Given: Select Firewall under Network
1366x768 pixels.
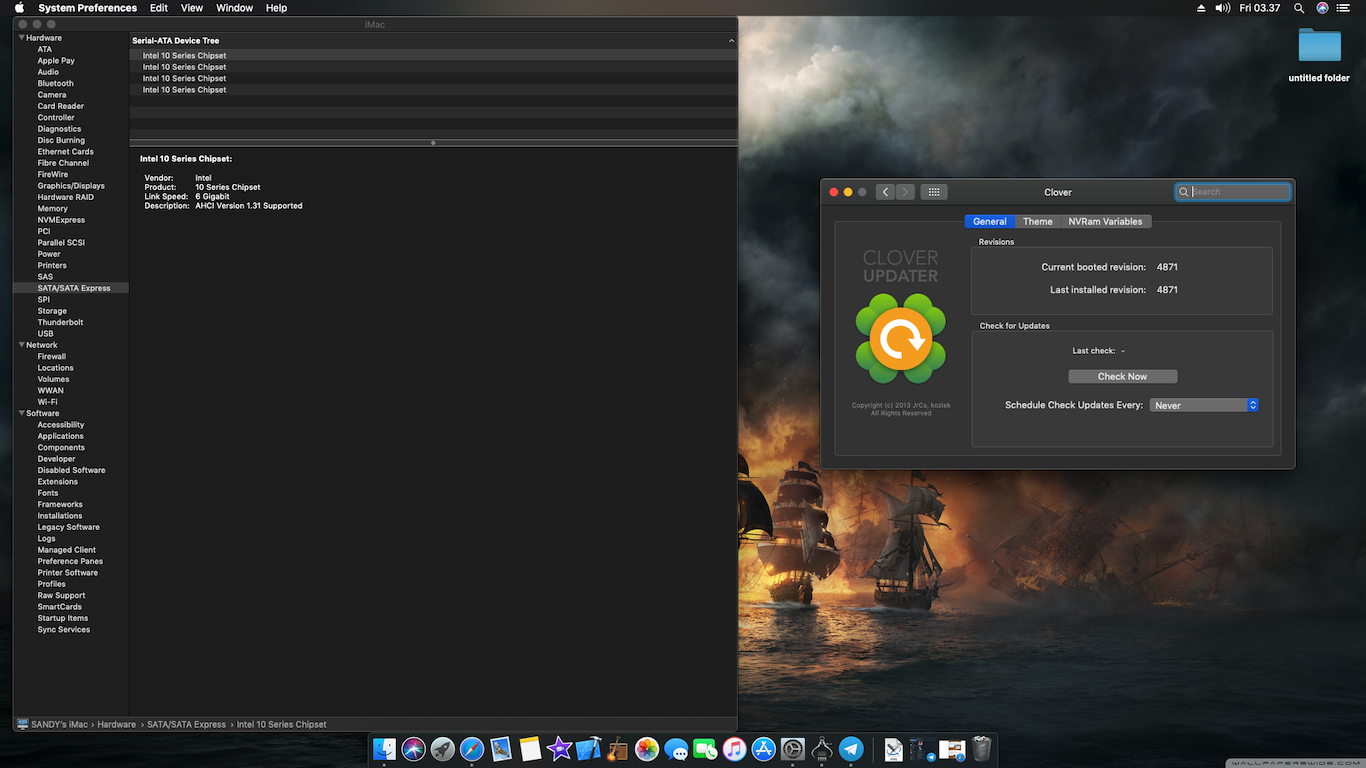Looking at the screenshot, I should pyautogui.click(x=52, y=357).
